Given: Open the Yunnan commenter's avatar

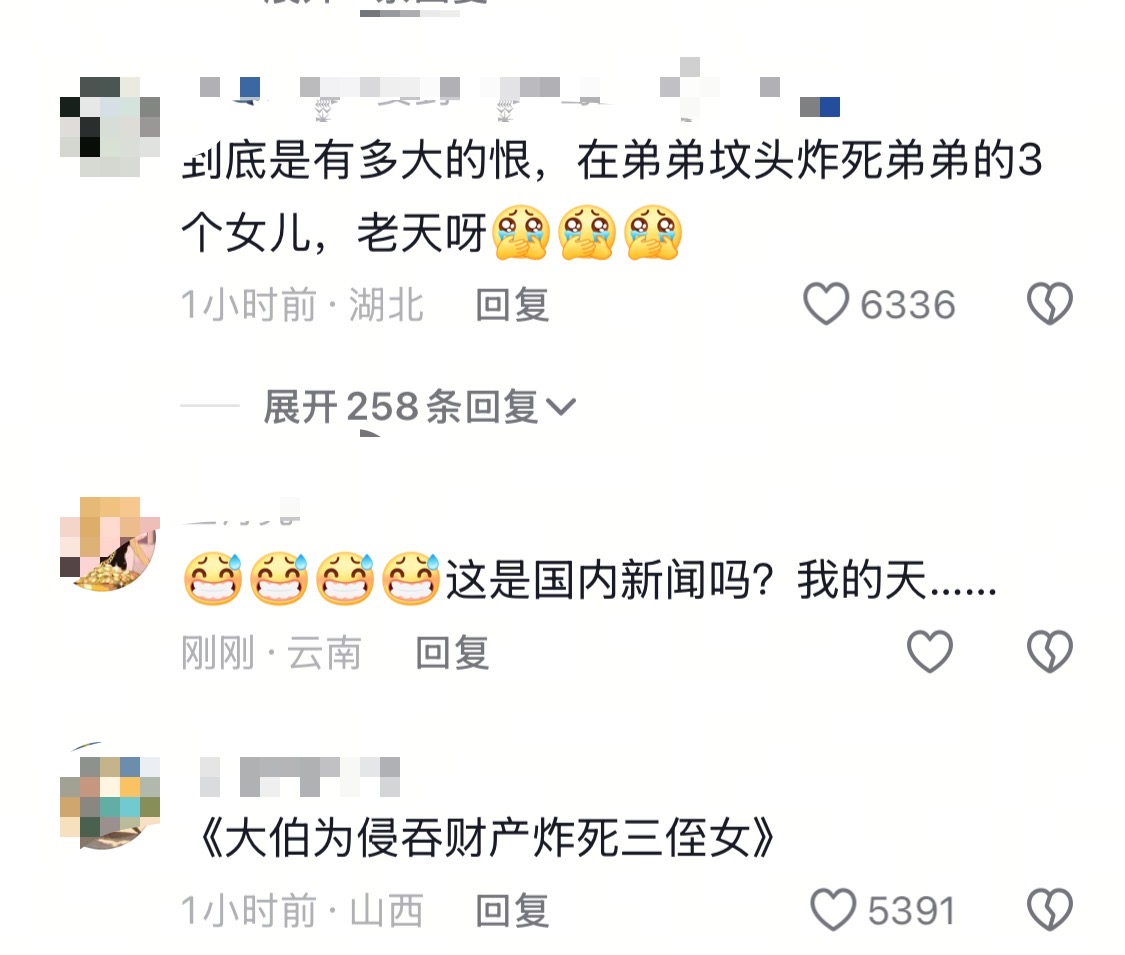Looking at the screenshot, I should 110,544.
